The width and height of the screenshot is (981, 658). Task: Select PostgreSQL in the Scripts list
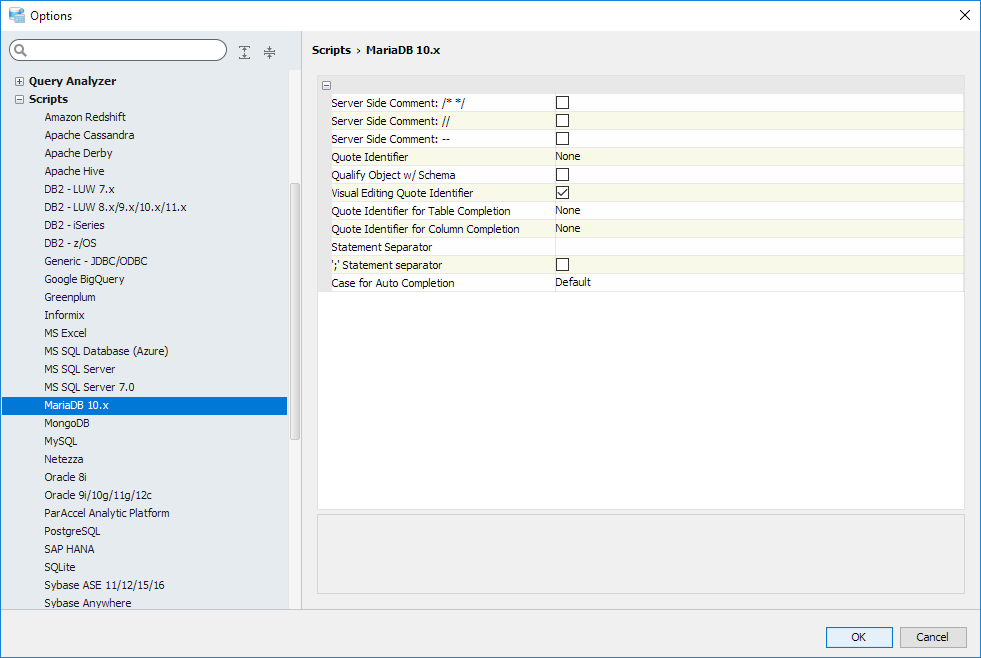click(72, 531)
